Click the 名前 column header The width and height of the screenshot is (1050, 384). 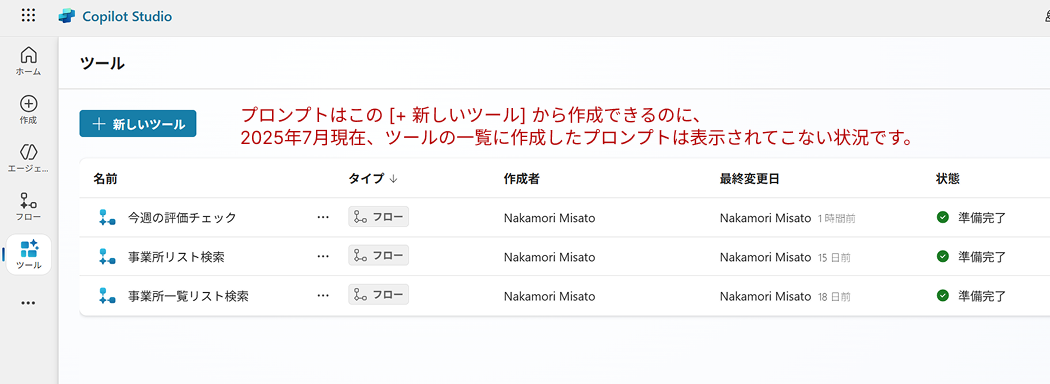point(106,179)
